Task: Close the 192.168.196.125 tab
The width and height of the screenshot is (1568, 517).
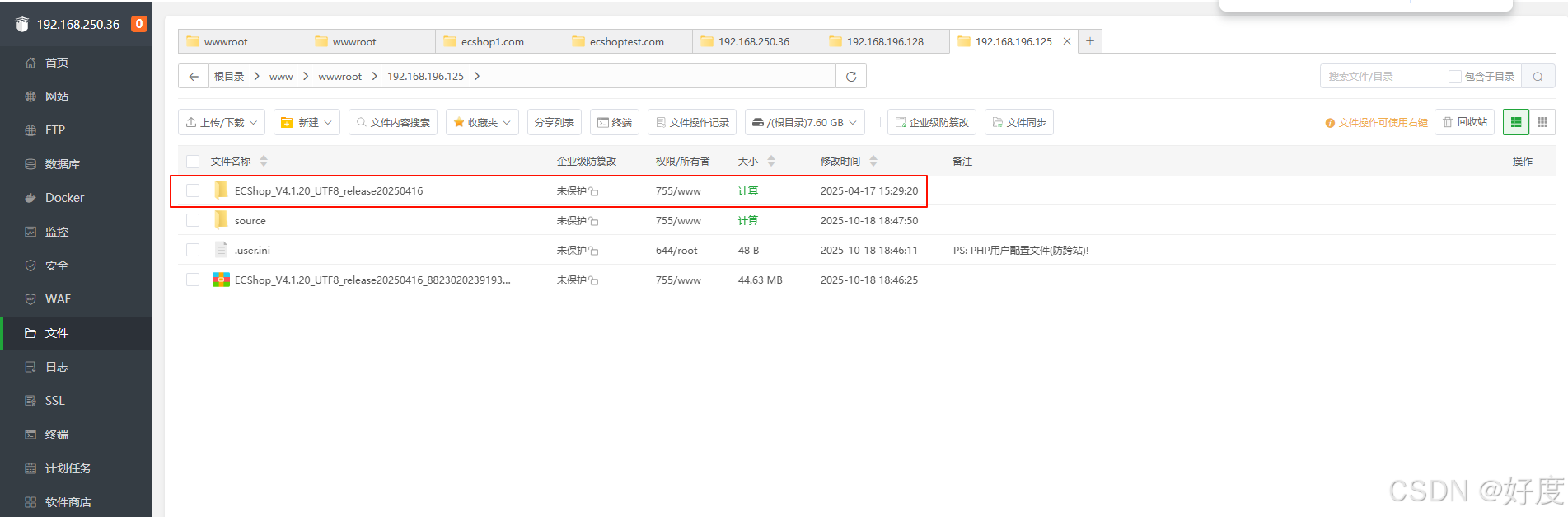Action: click(1067, 41)
